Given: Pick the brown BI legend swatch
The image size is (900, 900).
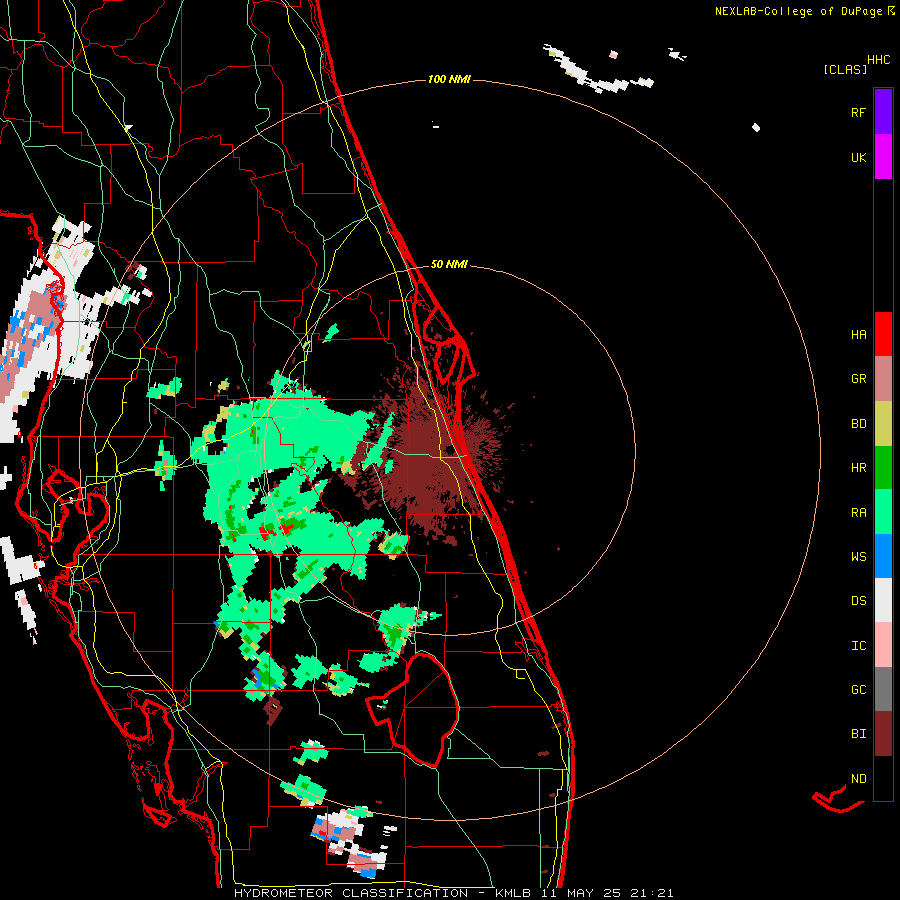Looking at the screenshot, I should [883, 734].
